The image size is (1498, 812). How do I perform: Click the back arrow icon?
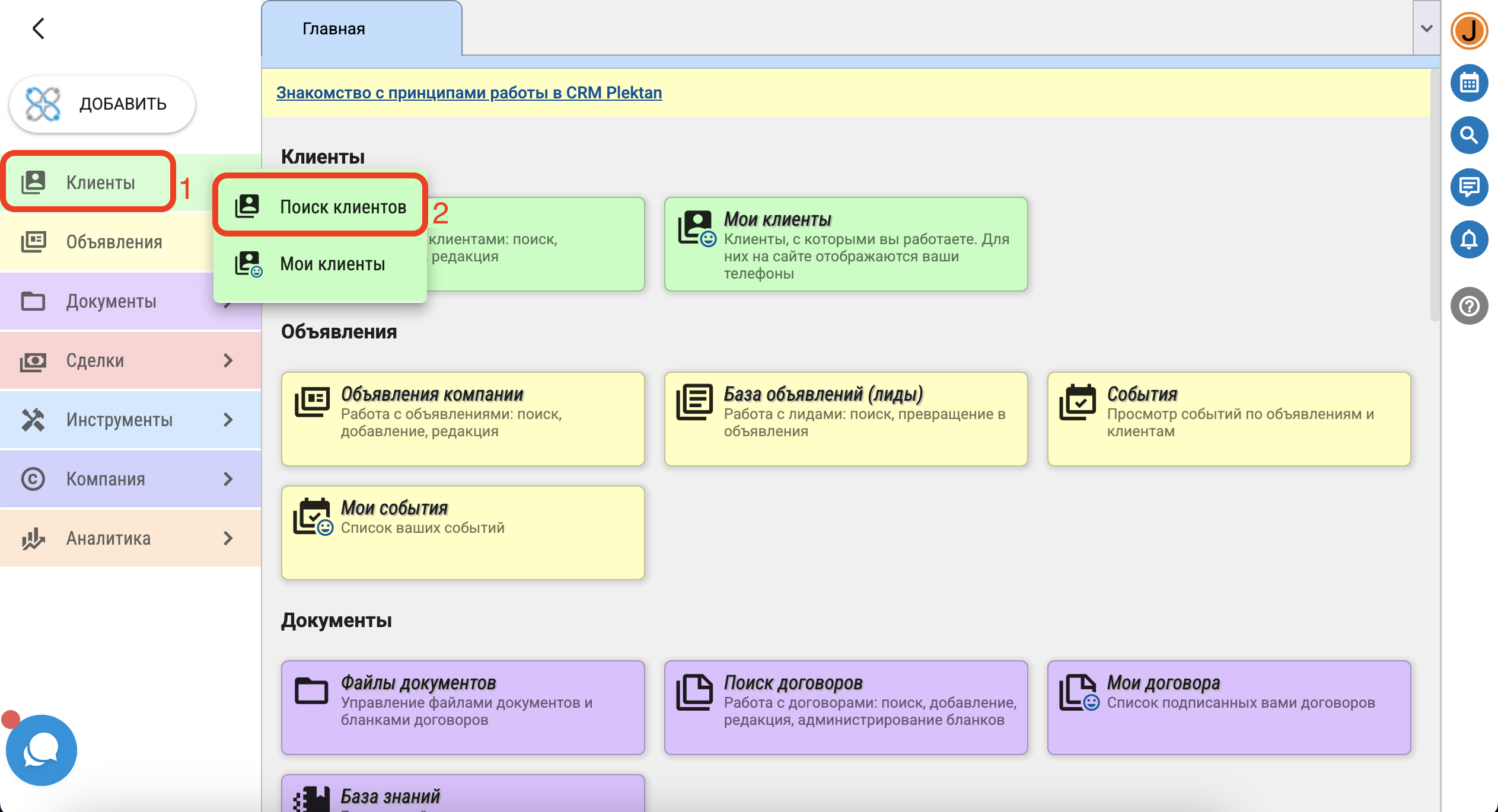39,28
